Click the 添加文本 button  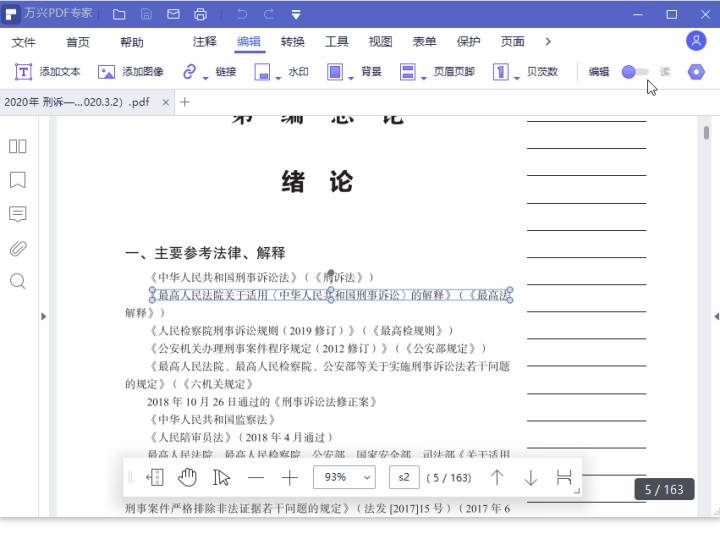pyautogui.click(x=48, y=72)
